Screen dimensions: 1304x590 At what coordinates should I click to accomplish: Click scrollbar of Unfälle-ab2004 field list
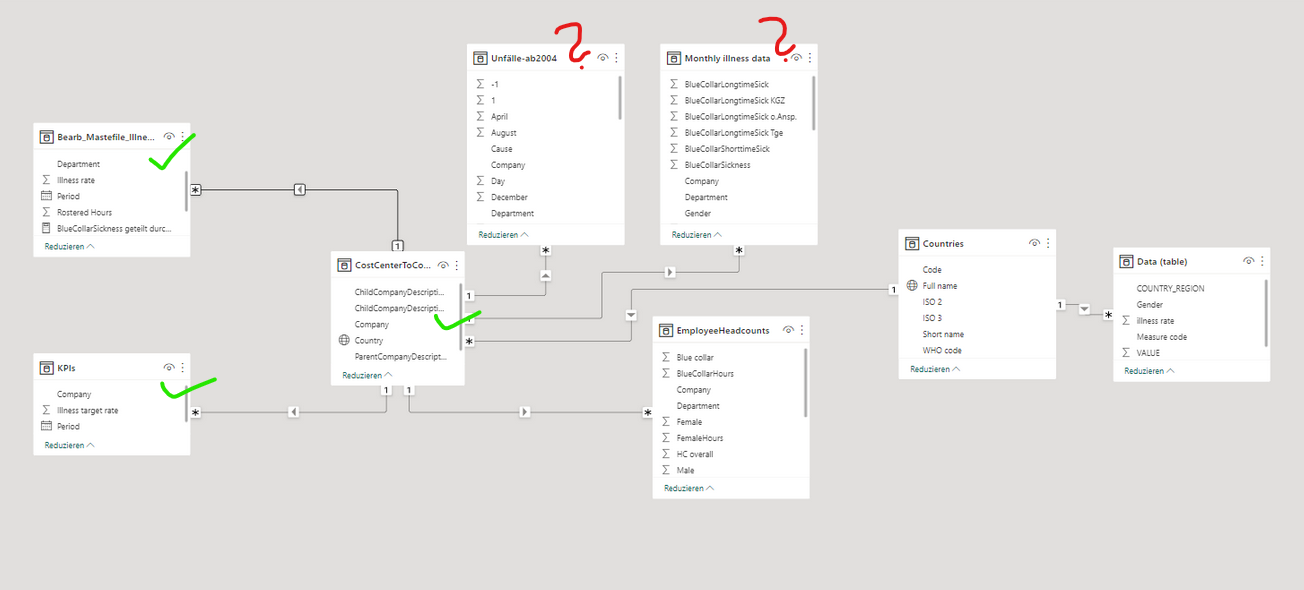click(621, 98)
